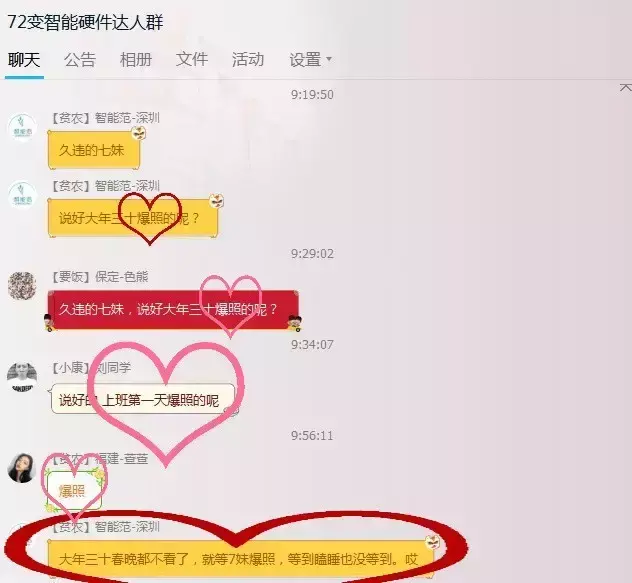The height and width of the screenshot is (583, 632).
Task: Open 保定-色熊 user avatar
Action: [x=22, y=286]
